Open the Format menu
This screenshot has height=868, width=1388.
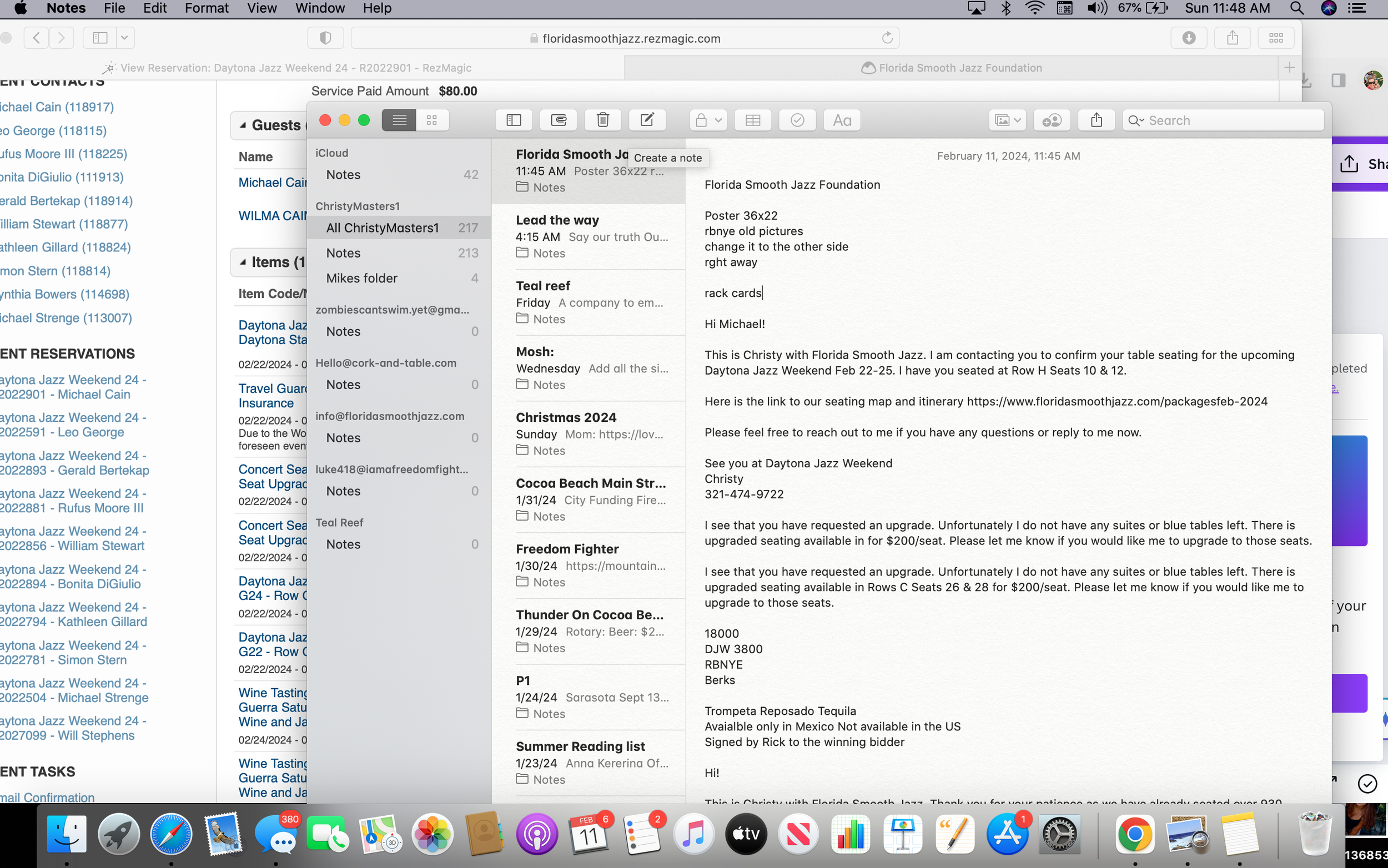207,8
